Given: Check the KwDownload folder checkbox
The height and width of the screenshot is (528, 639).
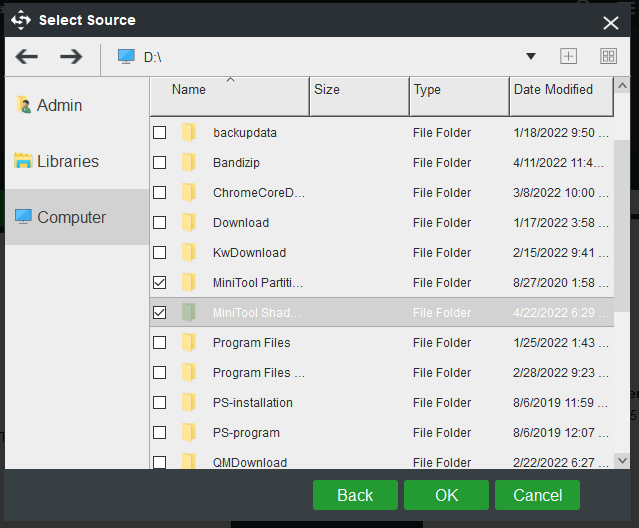Looking at the screenshot, I should (159, 253).
